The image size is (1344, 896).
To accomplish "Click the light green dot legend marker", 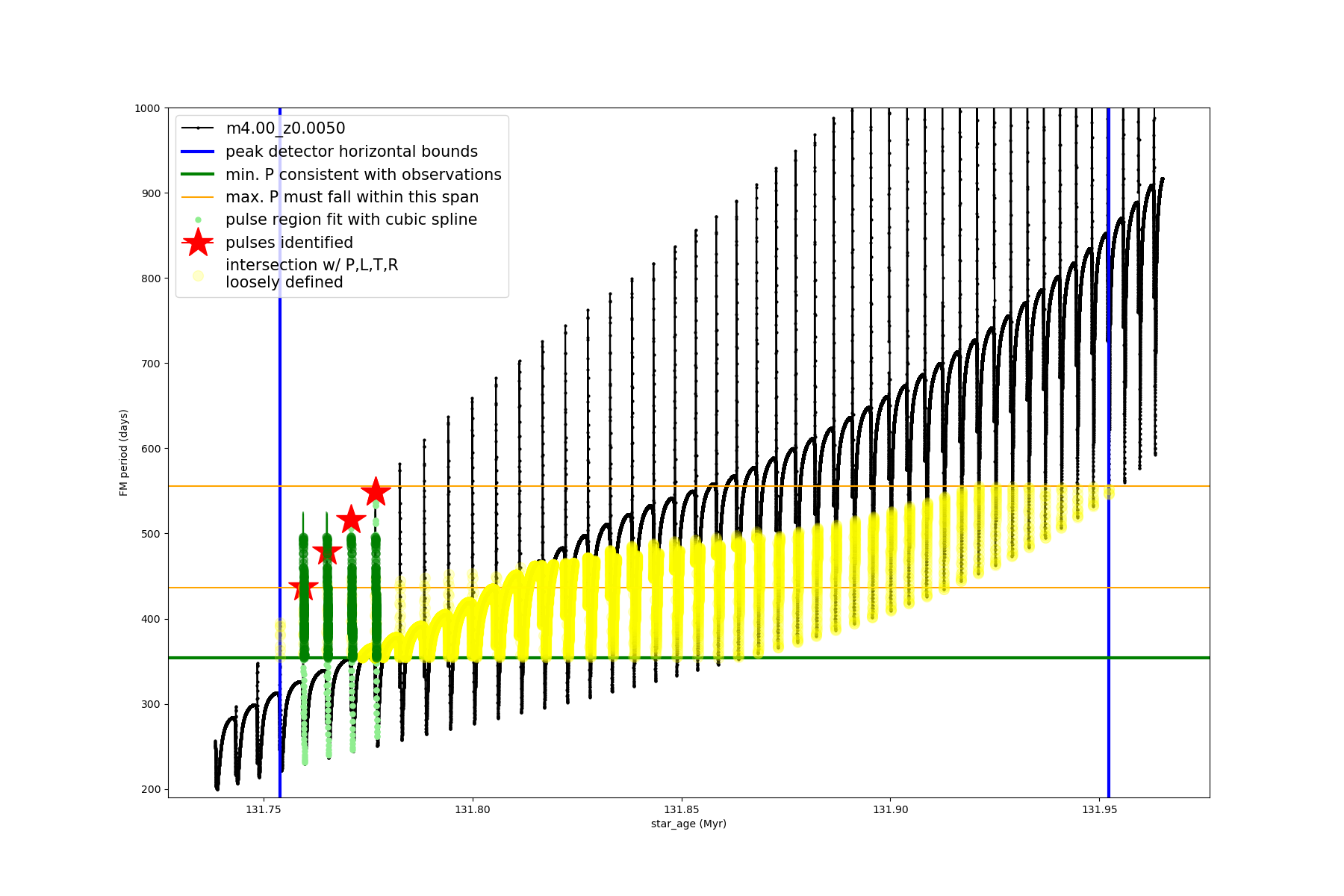I will coord(198,220).
